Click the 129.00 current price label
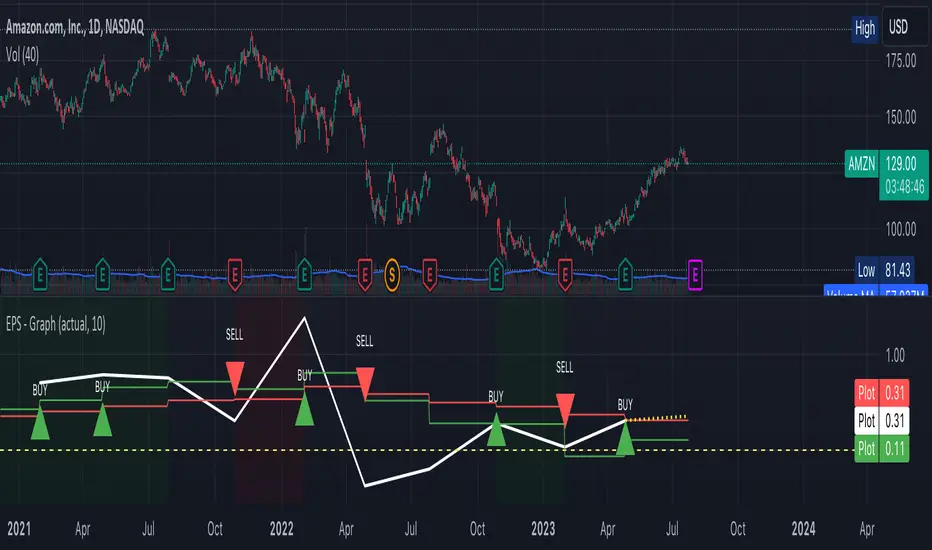932x550 pixels. 901,164
